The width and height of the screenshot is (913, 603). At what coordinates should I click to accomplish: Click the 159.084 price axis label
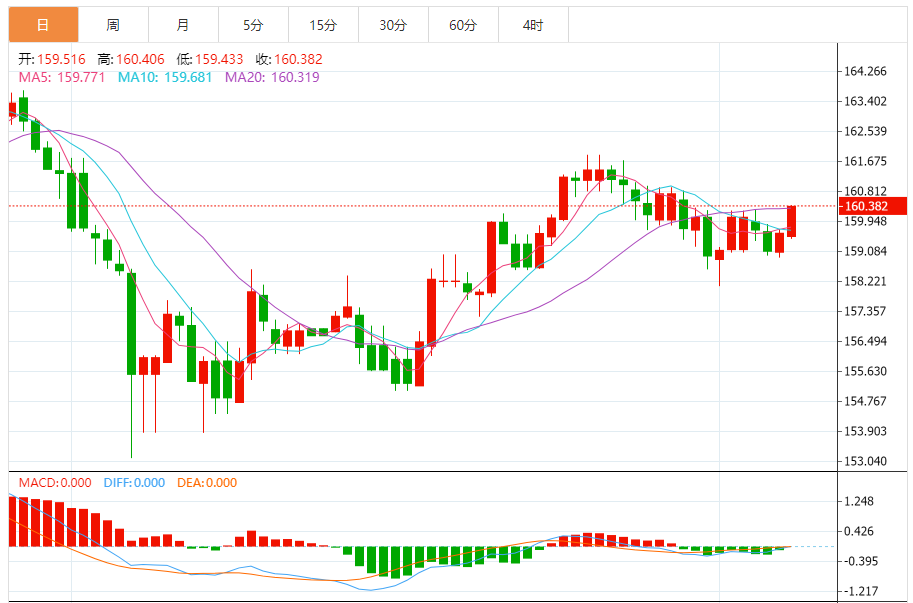tap(865, 251)
